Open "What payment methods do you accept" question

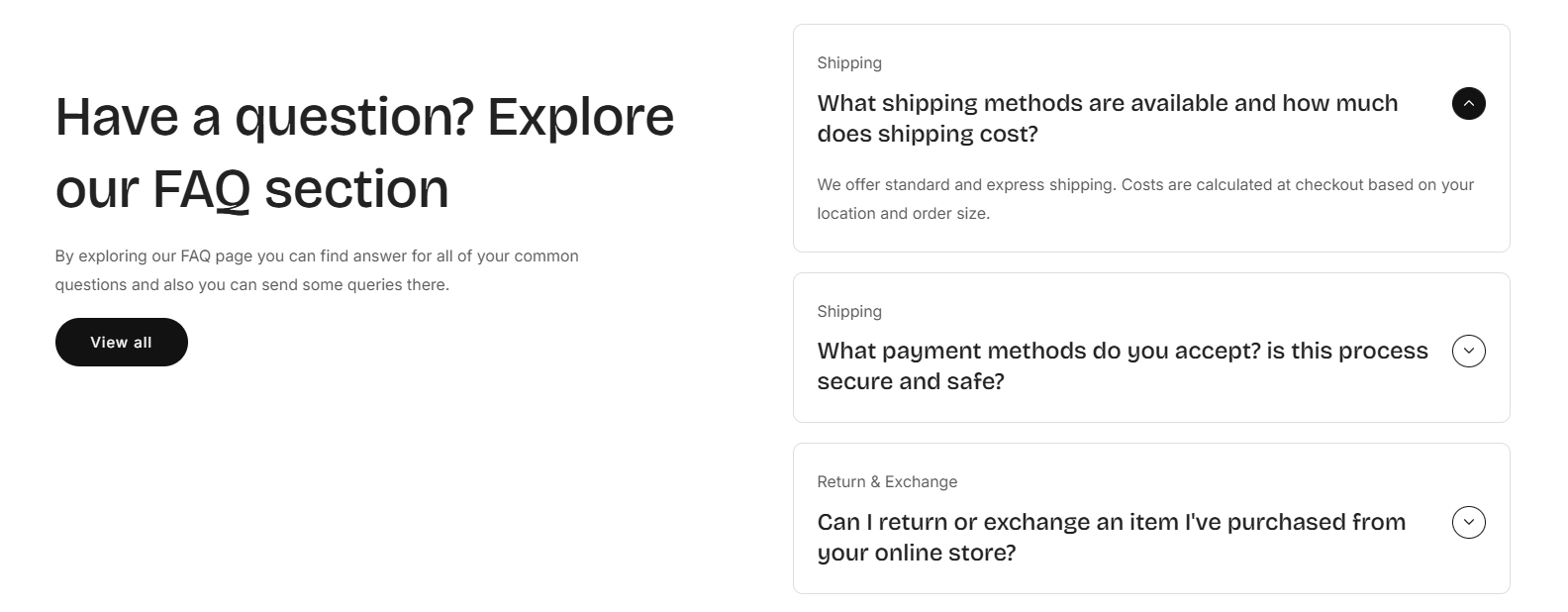tap(1122, 351)
